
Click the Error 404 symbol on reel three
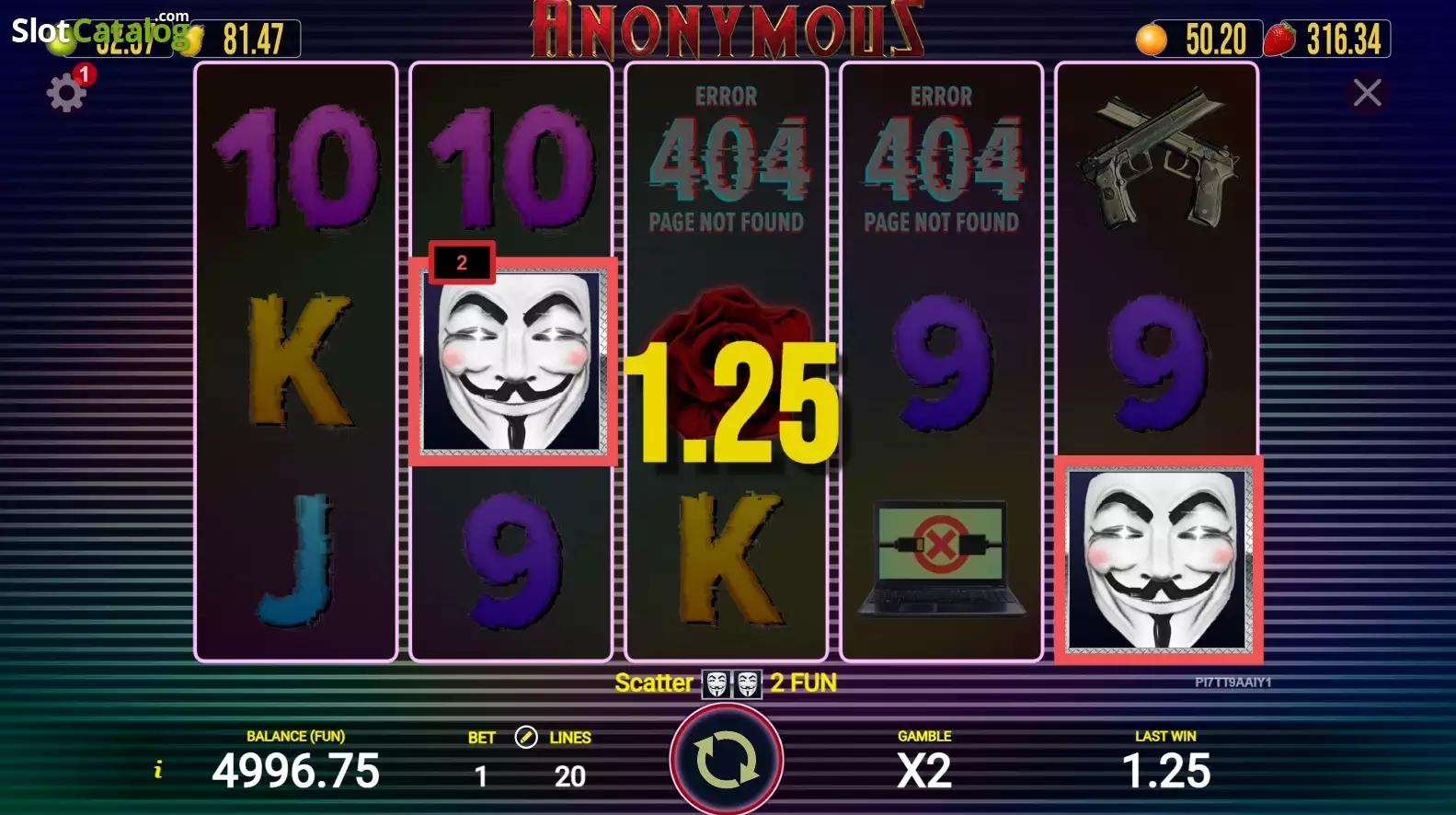coord(727,158)
